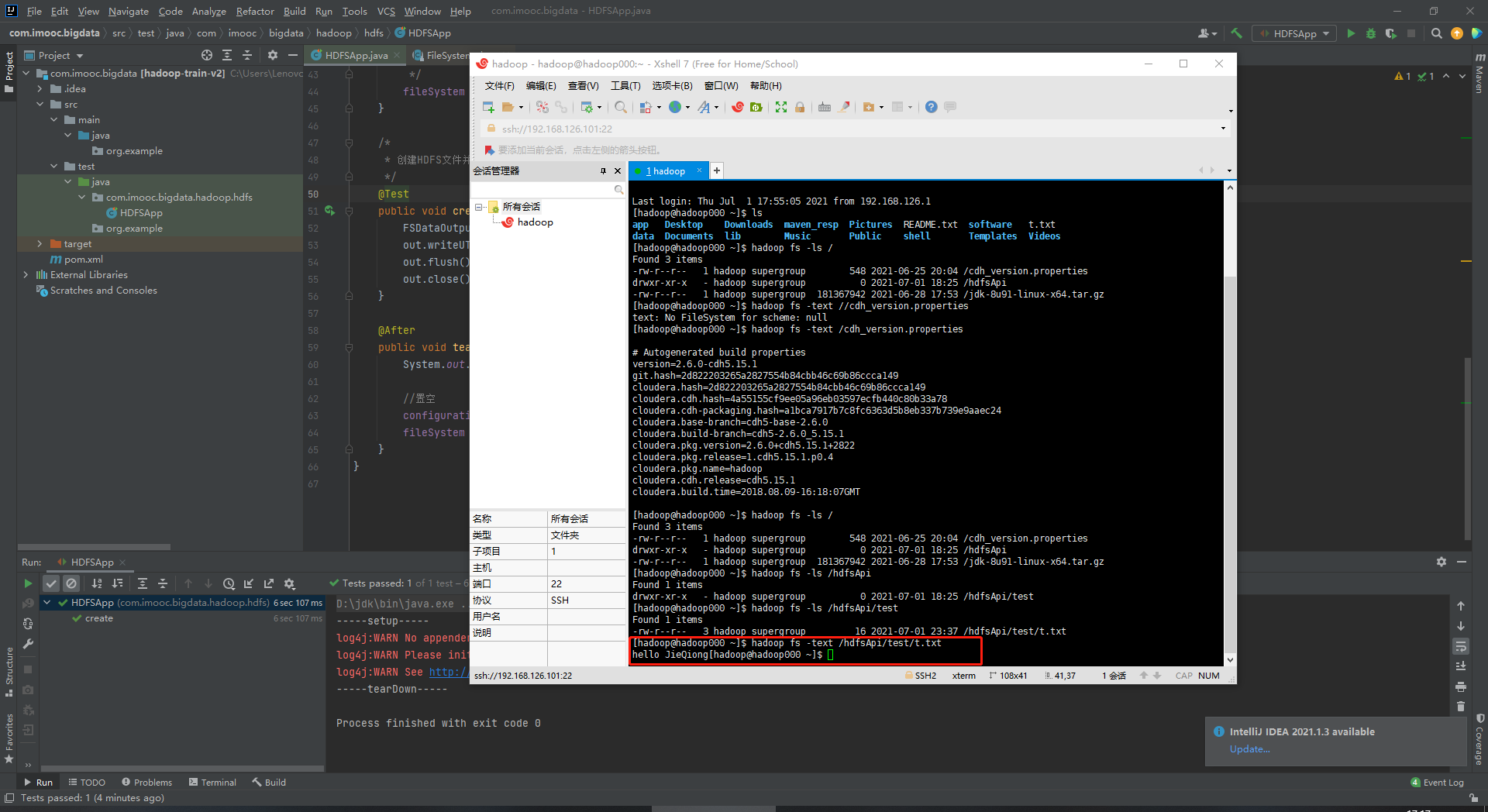Add a new Xshell tab with plus button
This screenshot has height=812, width=1488.
click(x=717, y=170)
